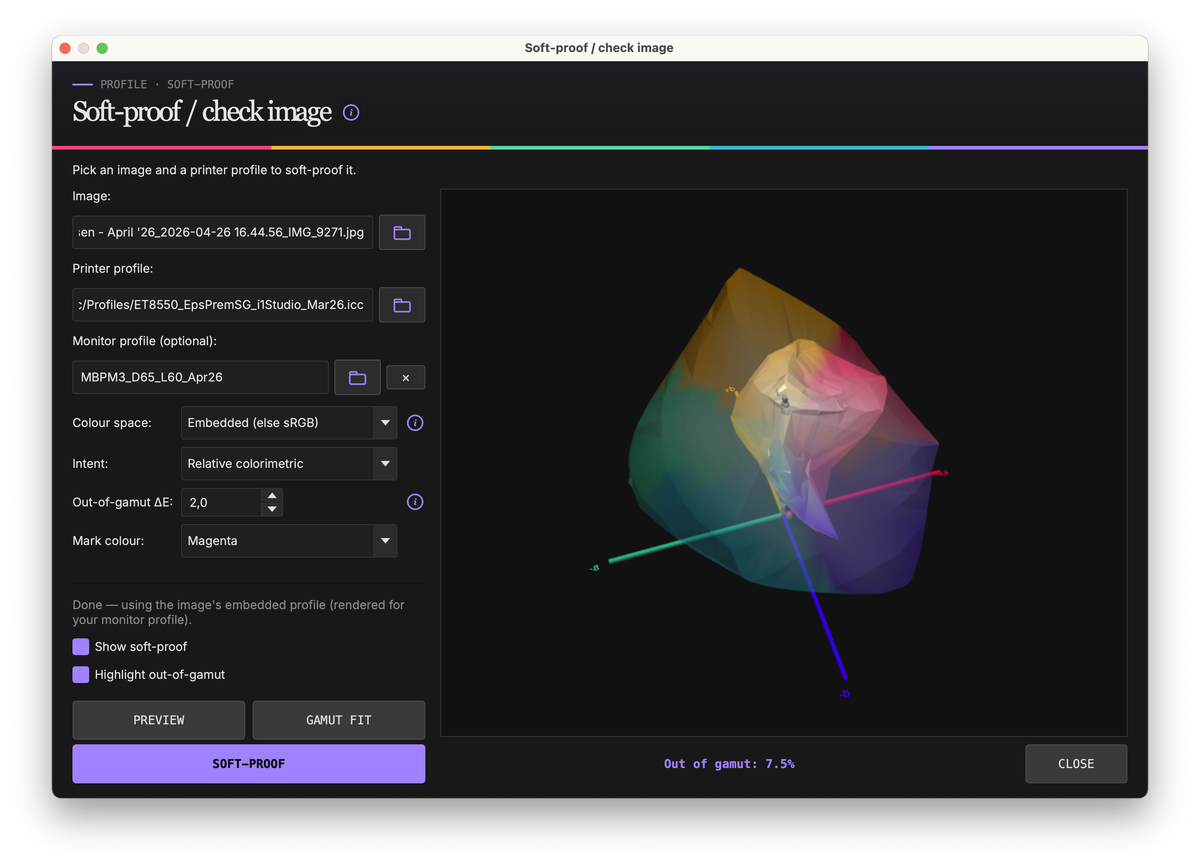This screenshot has height=867, width=1200.
Task: Click the 'Out of gamut: 7.5%' readout
Action: pyautogui.click(x=729, y=764)
